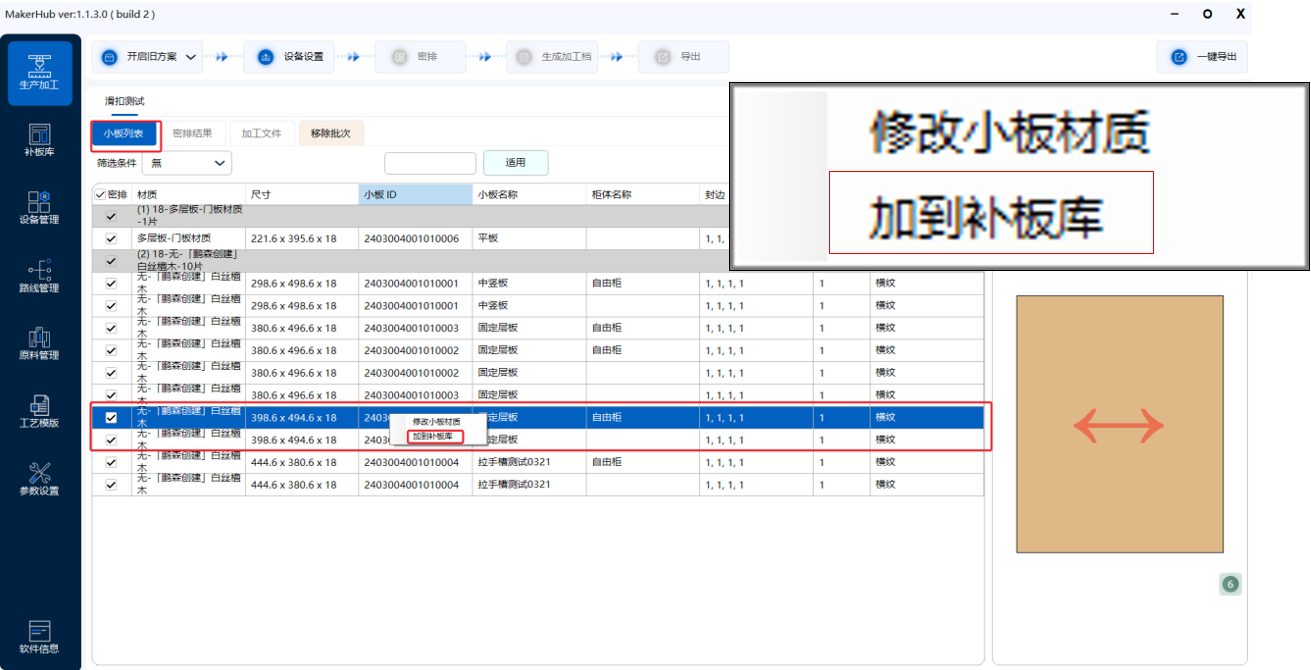The height and width of the screenshot is (670, 1311).
Task: Switch to the 密排结果 tab
Action: (192, 133)
